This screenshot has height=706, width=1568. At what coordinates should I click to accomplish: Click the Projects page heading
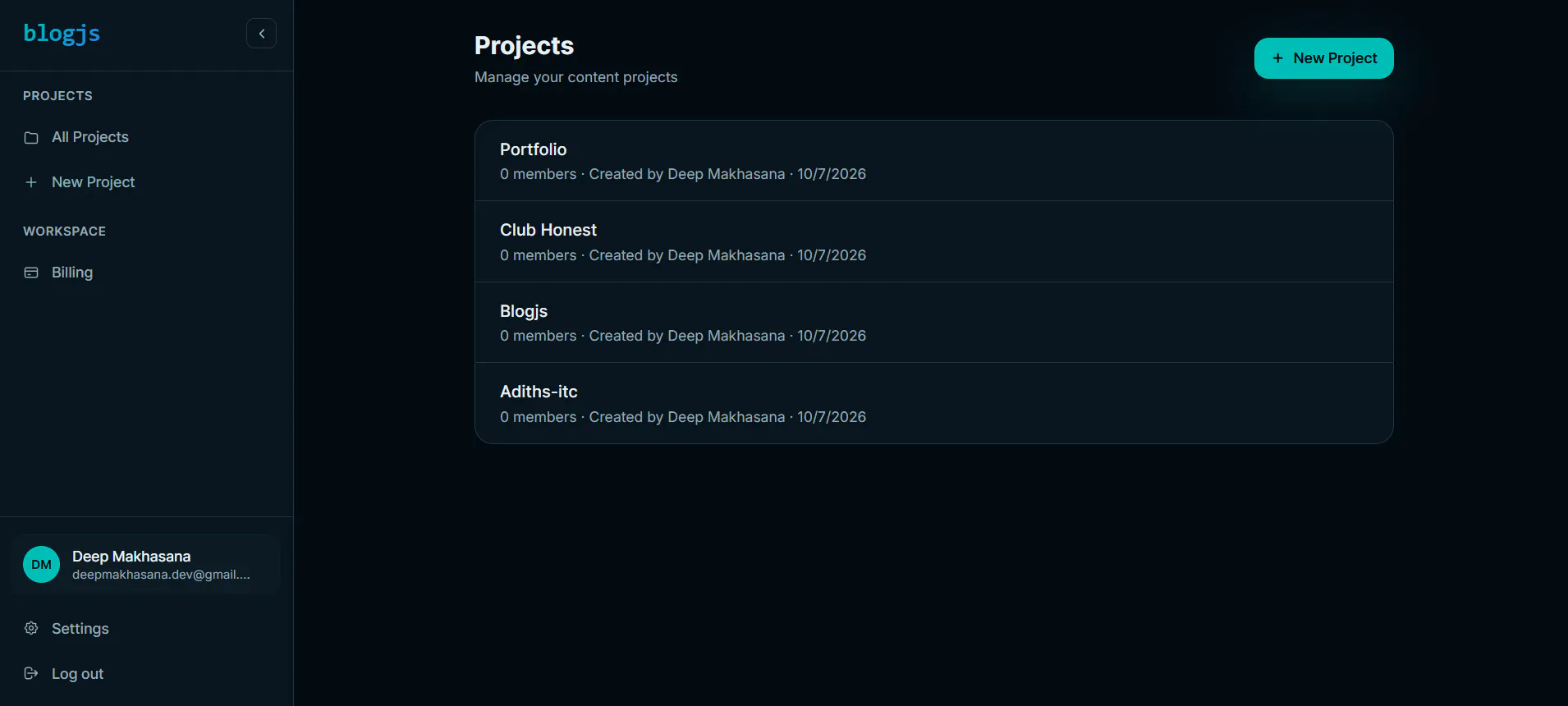pyautogui.click(x=524, y=46)
